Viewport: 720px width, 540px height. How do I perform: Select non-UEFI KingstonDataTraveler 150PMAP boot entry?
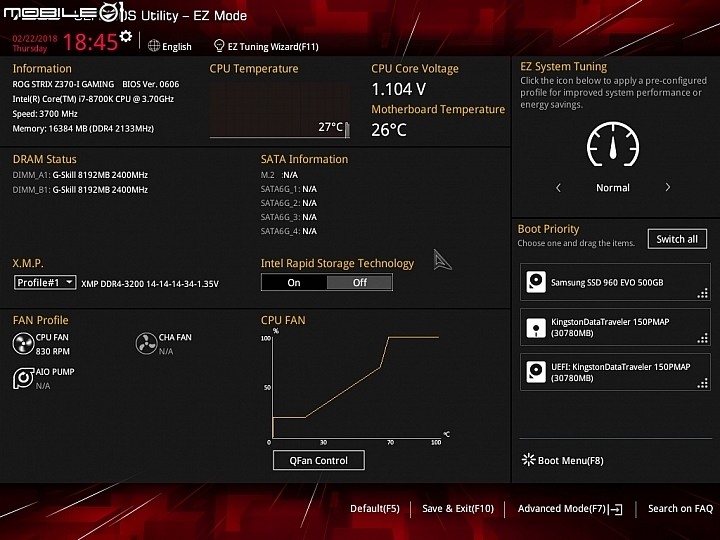pyautogui.click(x=615, y=327)
